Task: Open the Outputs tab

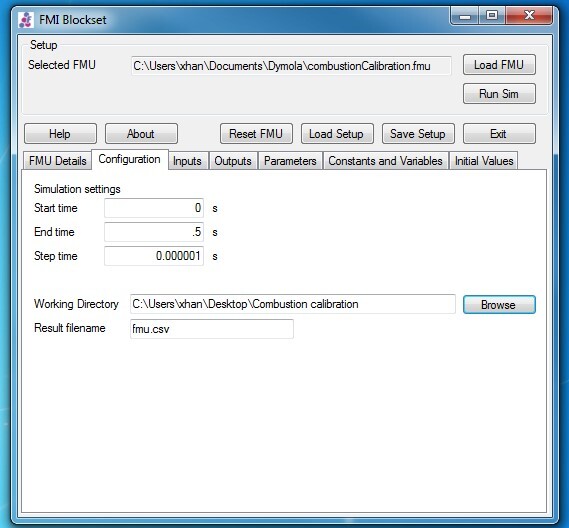Action: click(x=233, y=161)
